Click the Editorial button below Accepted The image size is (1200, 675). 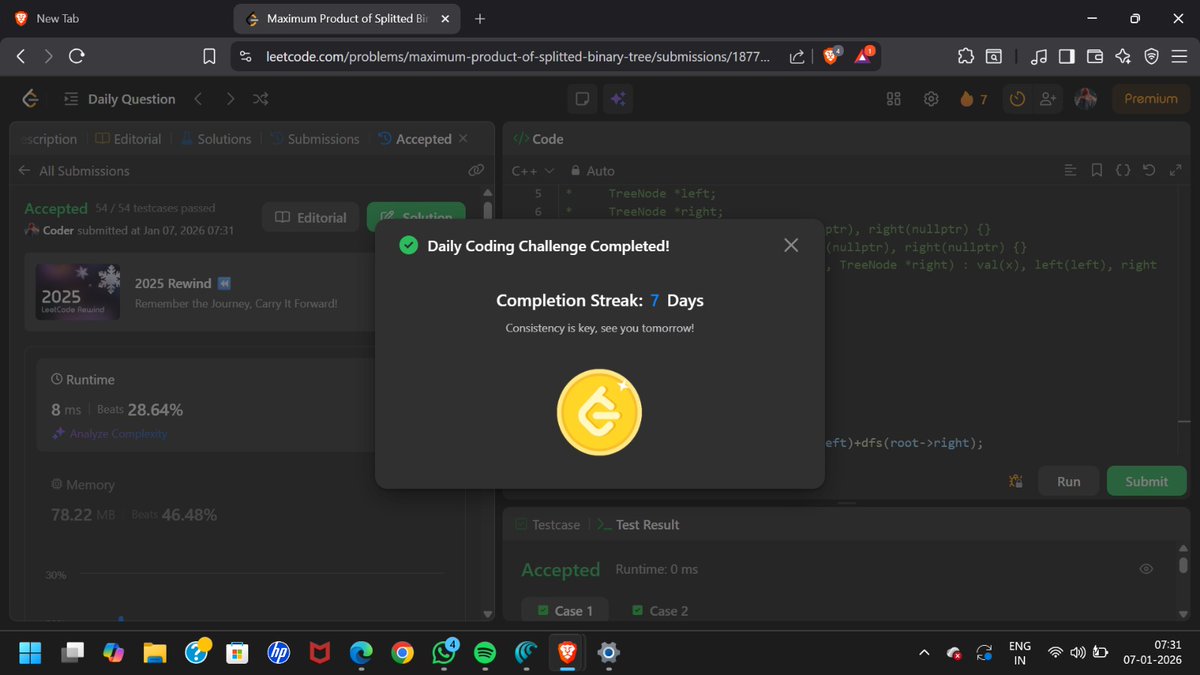311,217
